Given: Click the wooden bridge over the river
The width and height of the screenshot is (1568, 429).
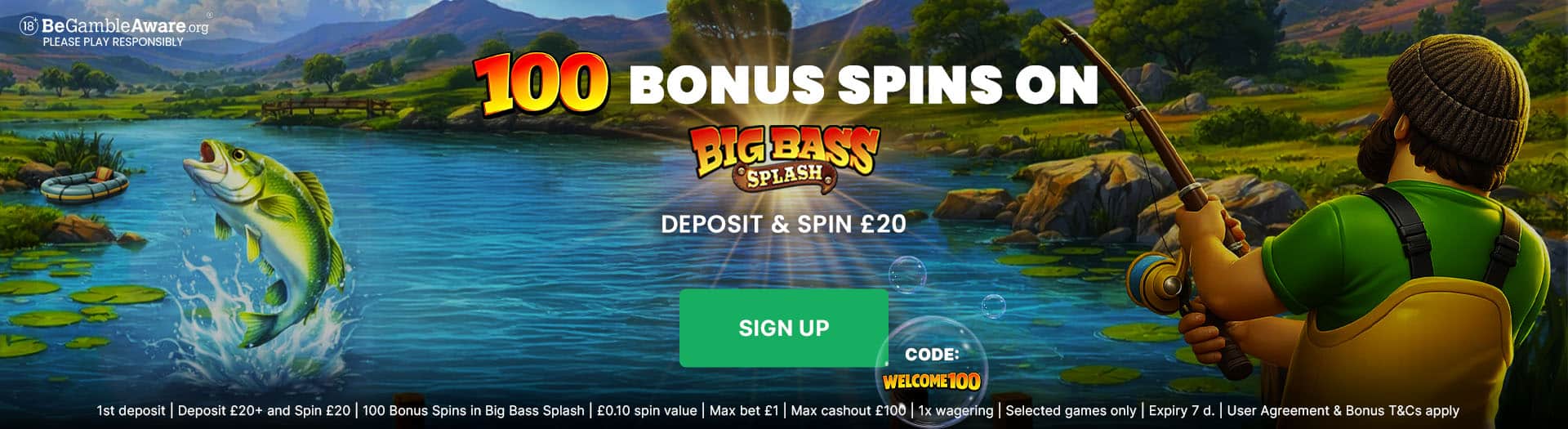Looking at the screenshot, I should click(x=325, y=107).
